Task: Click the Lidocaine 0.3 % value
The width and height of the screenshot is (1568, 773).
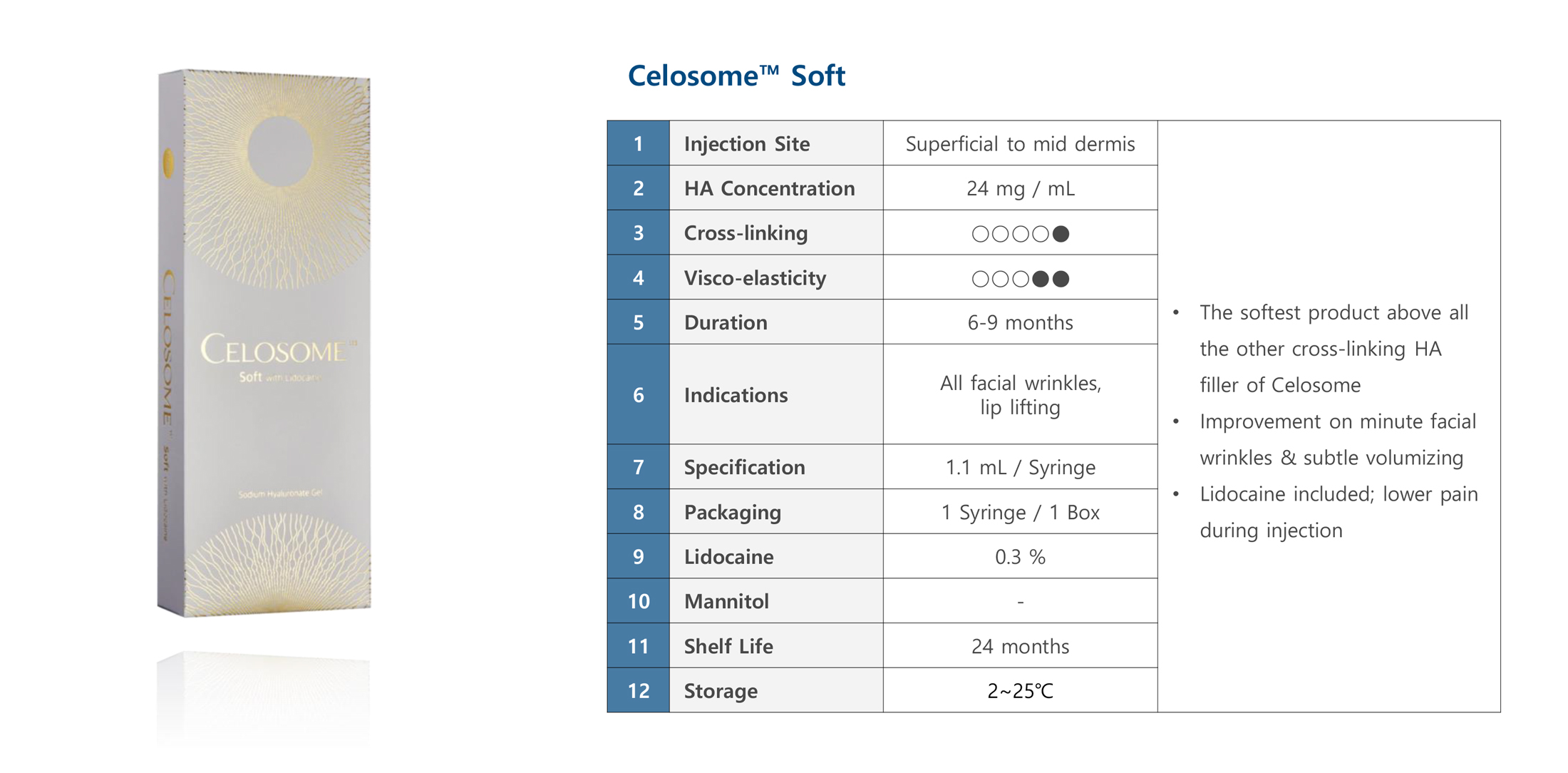Action: click(x=1020, y=557)
